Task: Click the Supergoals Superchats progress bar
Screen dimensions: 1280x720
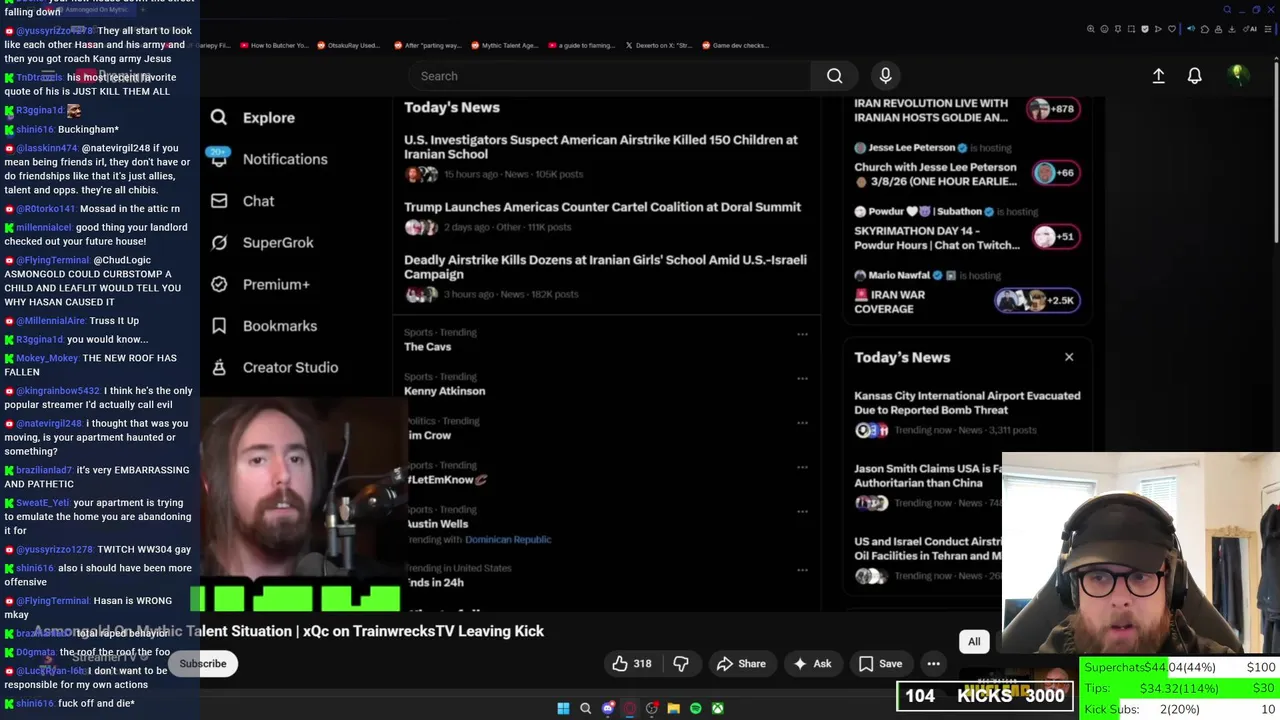Action: (1179, 668)
